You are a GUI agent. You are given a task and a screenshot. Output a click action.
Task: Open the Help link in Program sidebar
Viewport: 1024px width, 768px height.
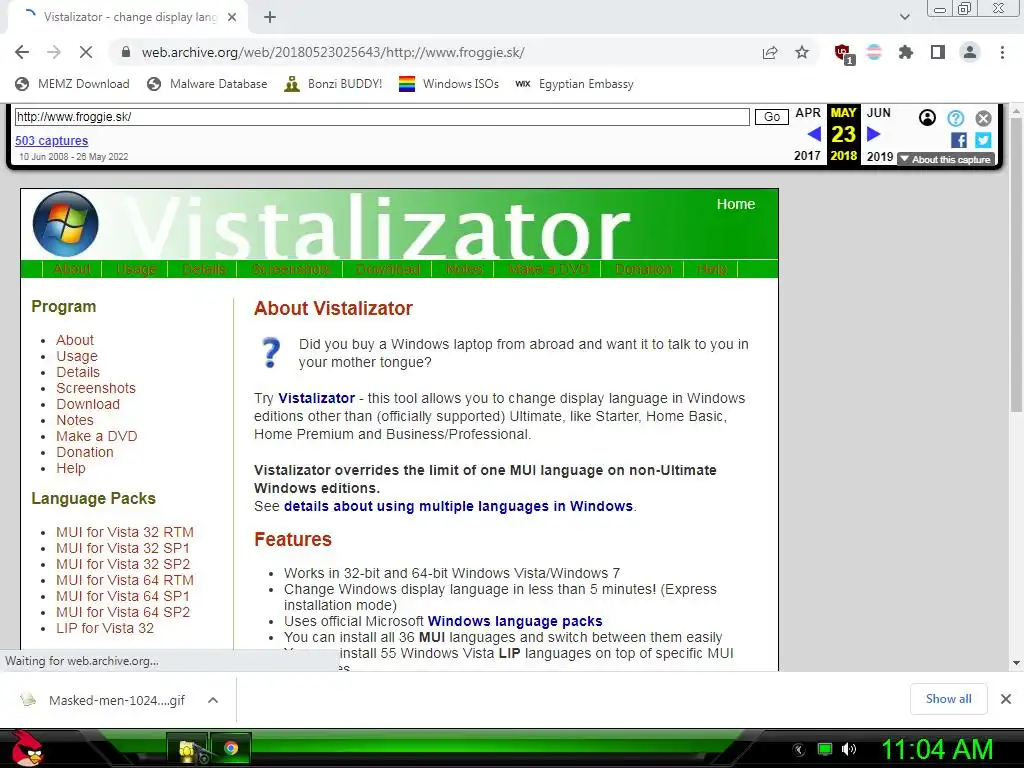click(x=71, y=468)
